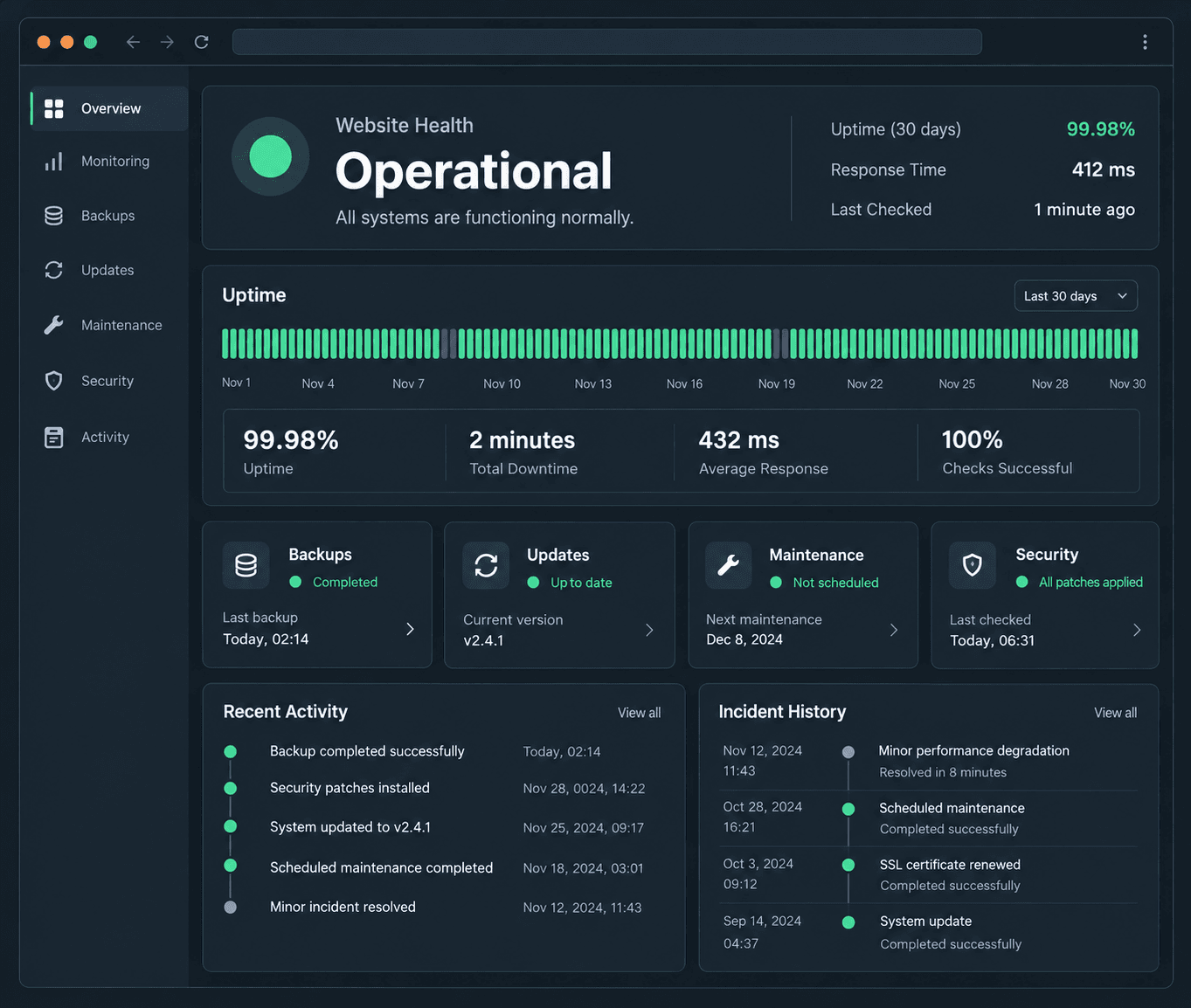Open the Monitoring menu item
Image resolution: width=1191 pixels, height=1008 pixels.
115,162
